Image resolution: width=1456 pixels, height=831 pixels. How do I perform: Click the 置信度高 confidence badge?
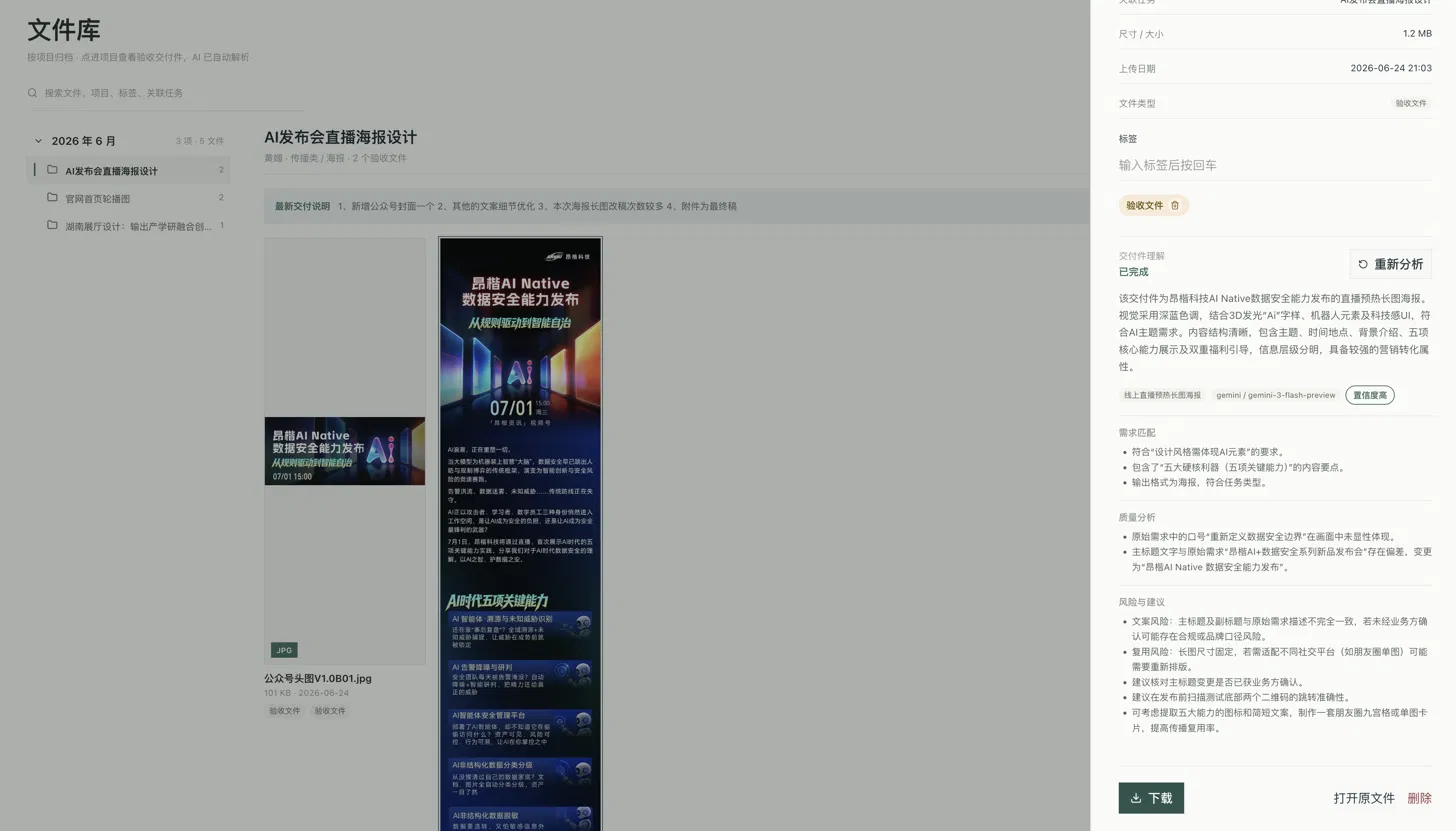1370,395
